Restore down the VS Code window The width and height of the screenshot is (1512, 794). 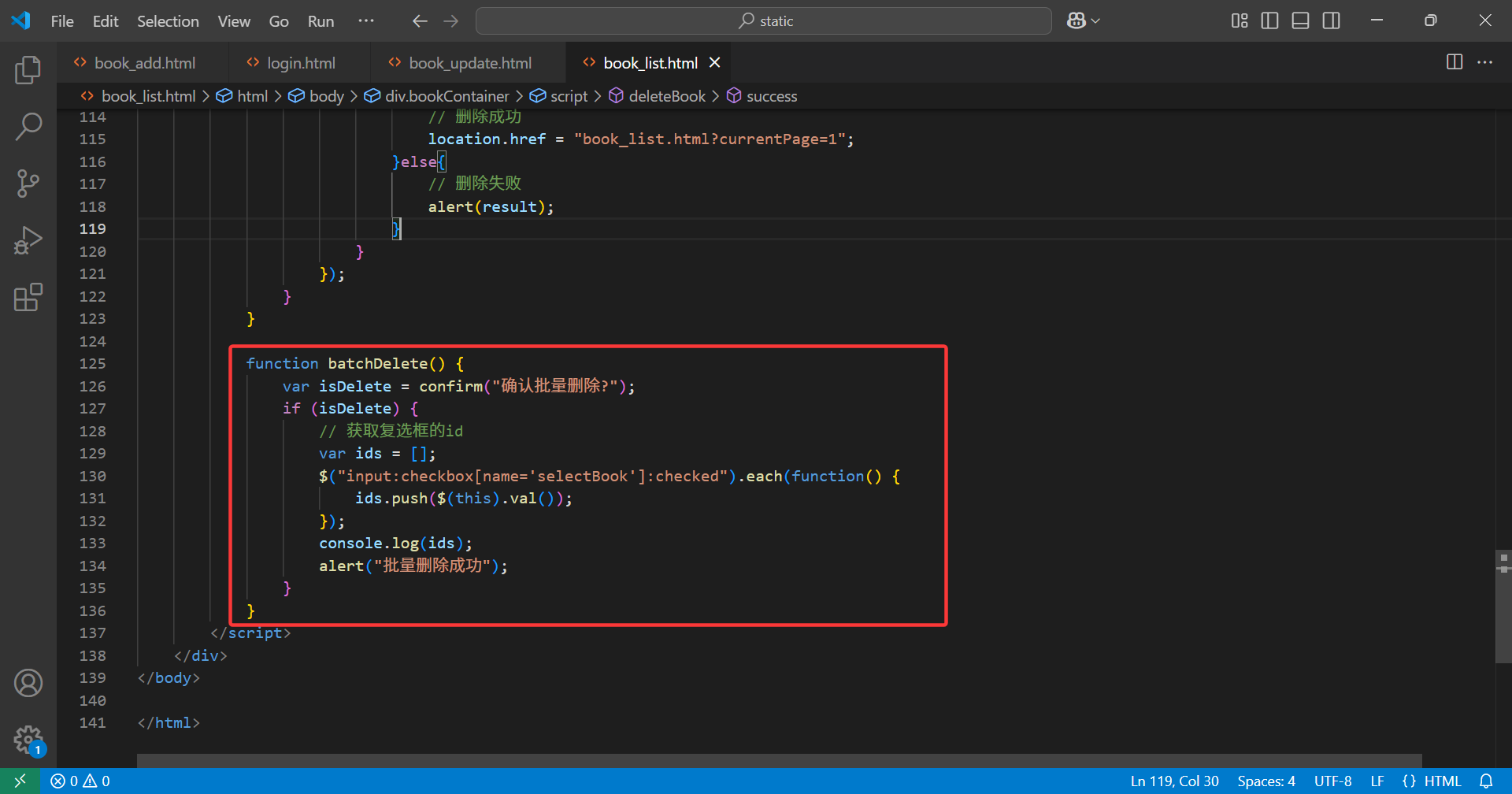pos(1431,21)
